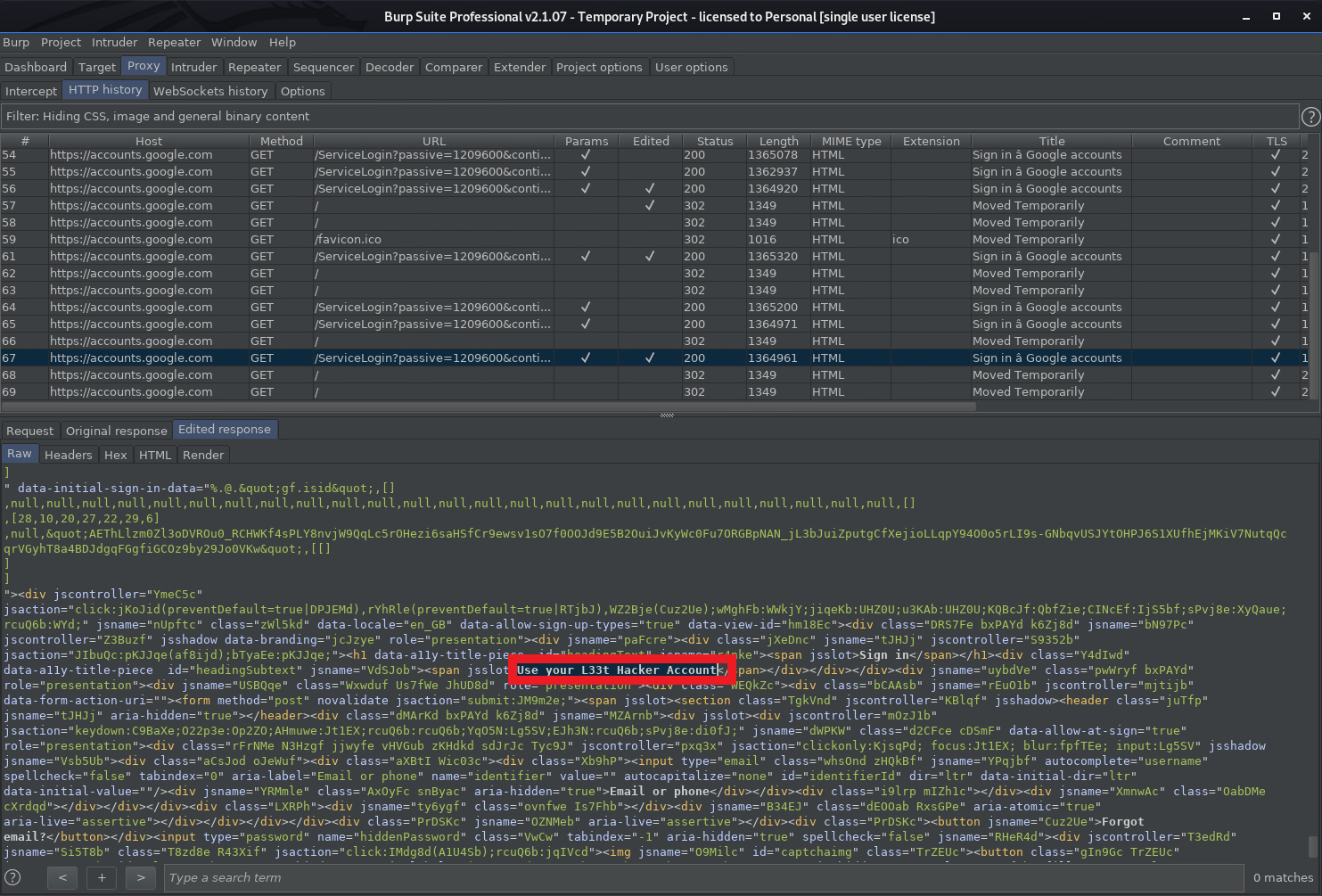The height and width of the screenshot is (896, 1322).
Task: Click the TLS checkmark in row 68
Action: [1276, 374]
